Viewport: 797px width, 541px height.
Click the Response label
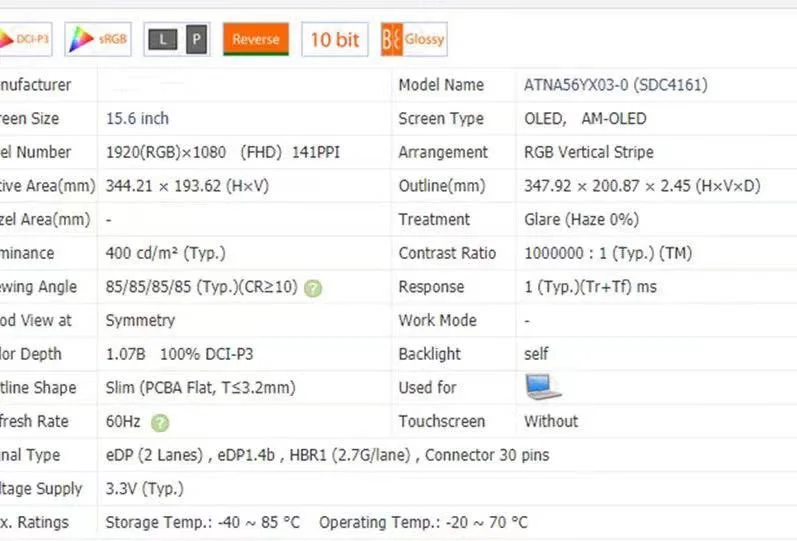(431, 287)
